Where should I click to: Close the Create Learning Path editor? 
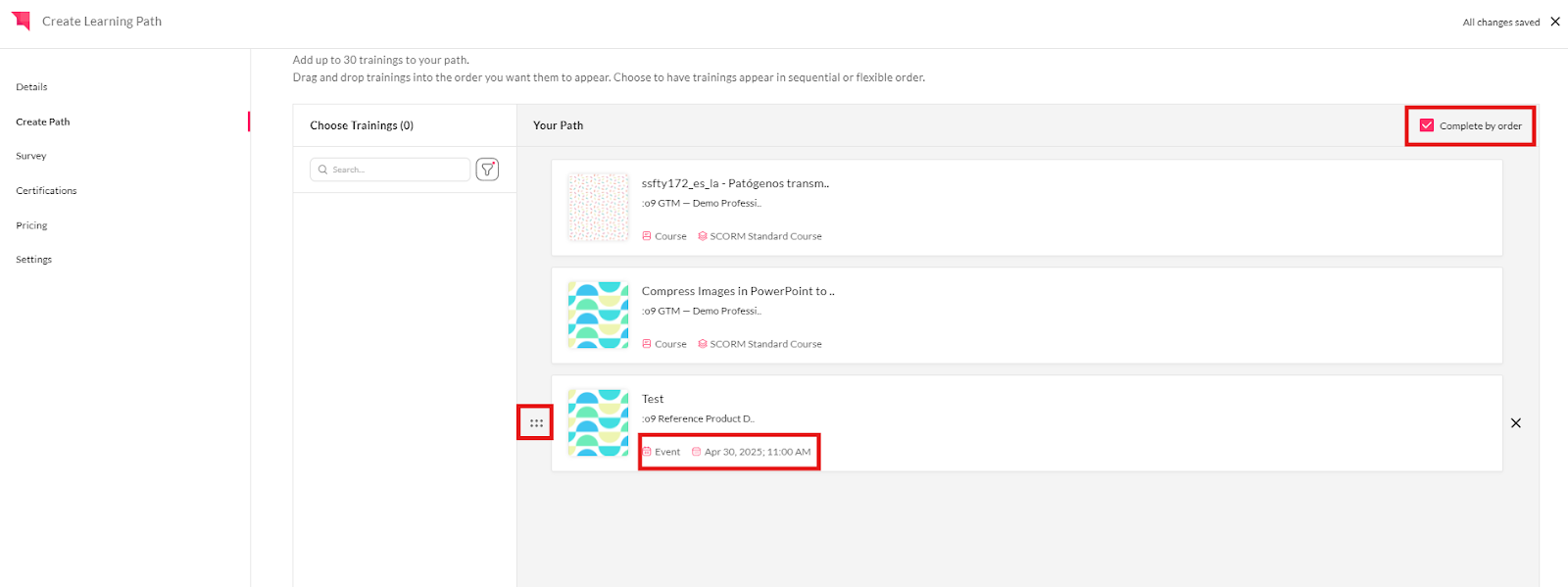1555,22
